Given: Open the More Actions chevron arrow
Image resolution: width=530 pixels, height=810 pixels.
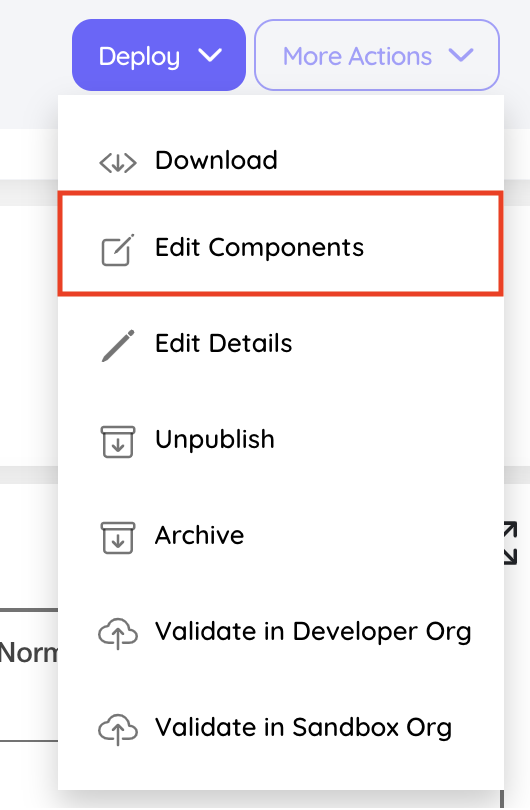Looking at the screenshot, I should (461, 55).
